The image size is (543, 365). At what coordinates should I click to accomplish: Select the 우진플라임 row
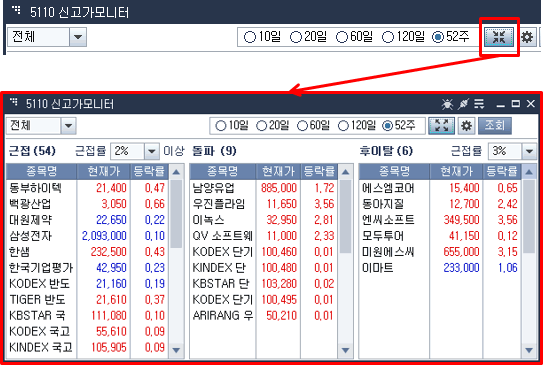(264, 204)
